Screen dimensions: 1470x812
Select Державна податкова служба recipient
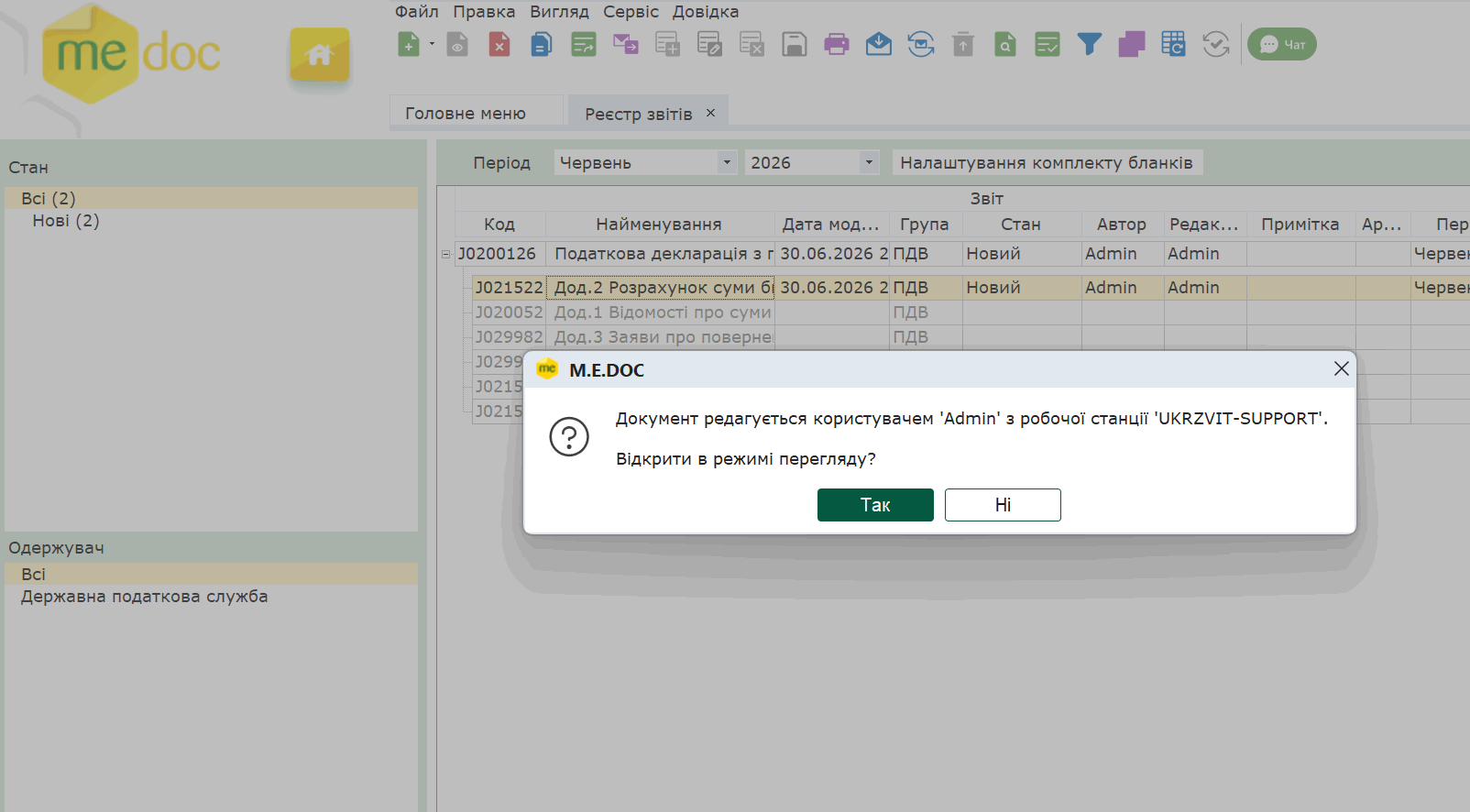point(145,597)
